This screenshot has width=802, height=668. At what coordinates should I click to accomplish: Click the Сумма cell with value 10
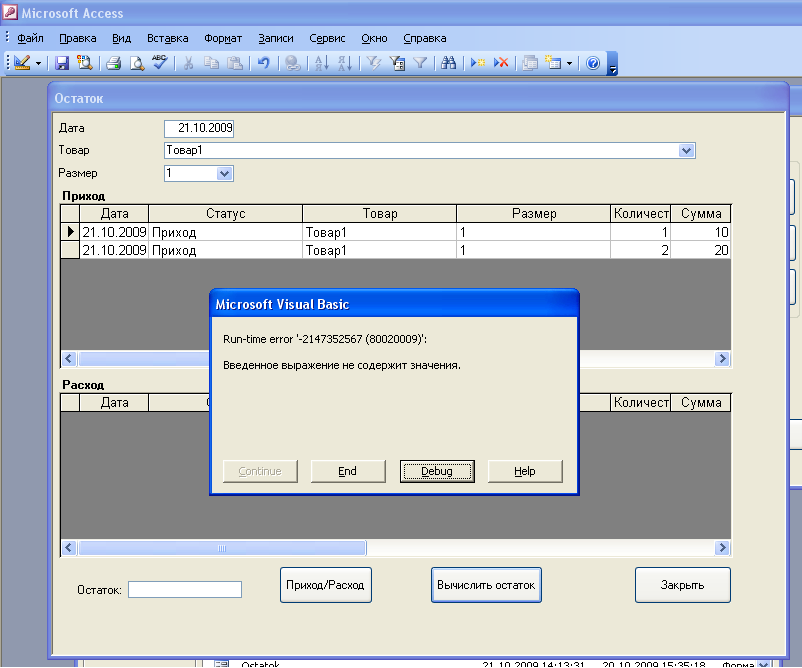(701, 232)
